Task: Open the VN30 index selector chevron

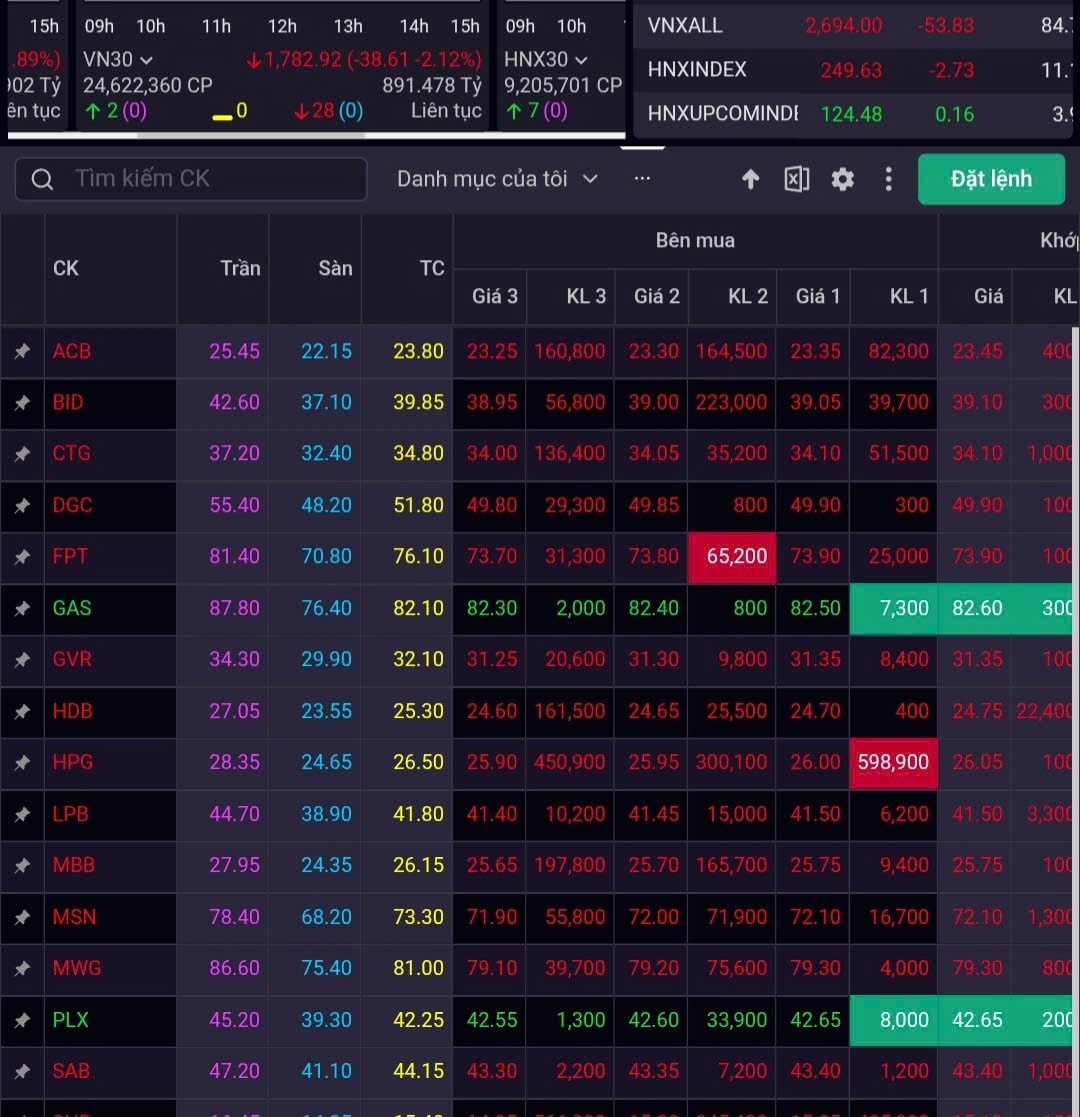Action: pos(146,60)
